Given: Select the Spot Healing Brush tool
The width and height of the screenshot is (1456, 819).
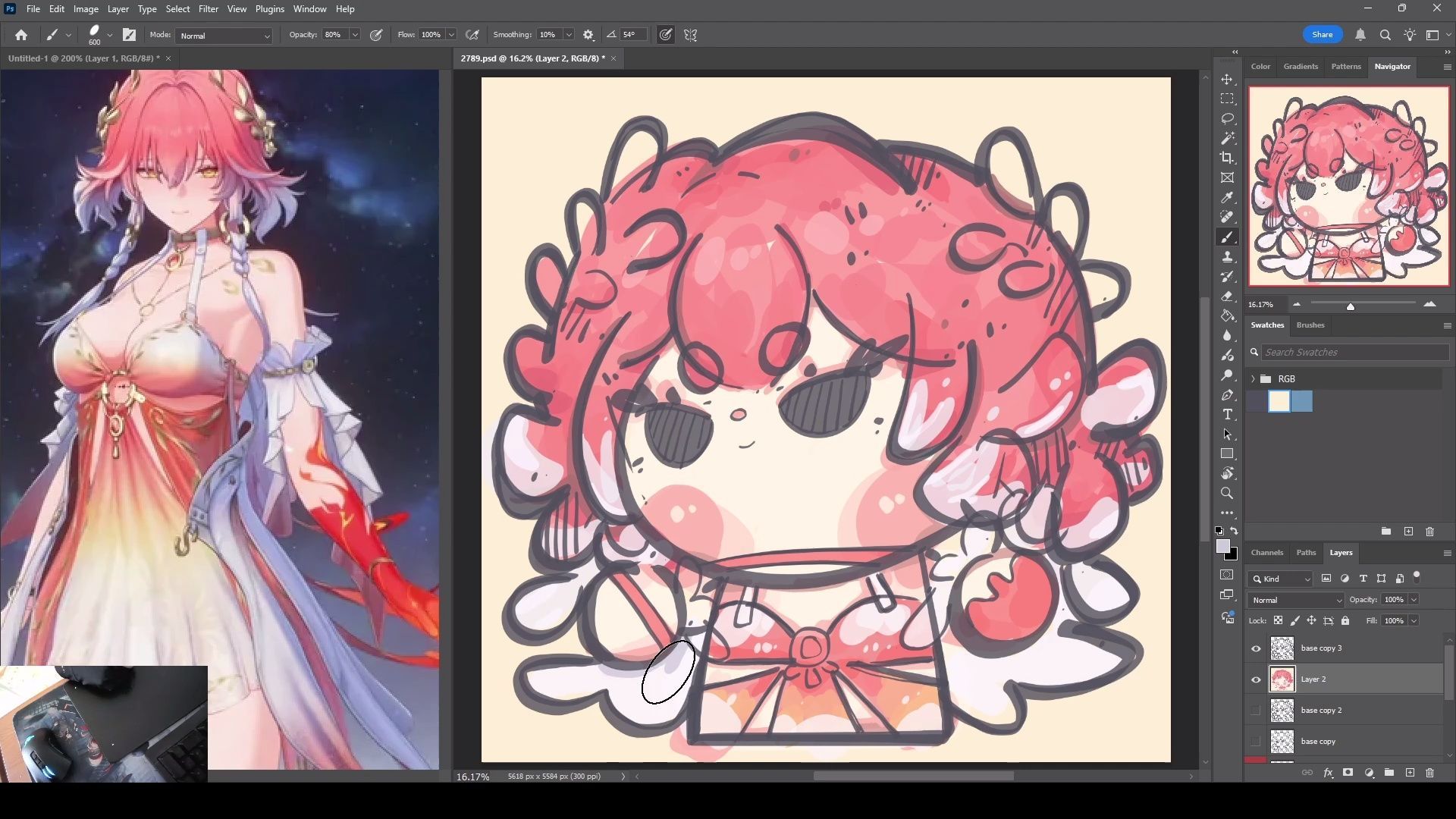Looking at the screenshot, I should [1227, 218].
